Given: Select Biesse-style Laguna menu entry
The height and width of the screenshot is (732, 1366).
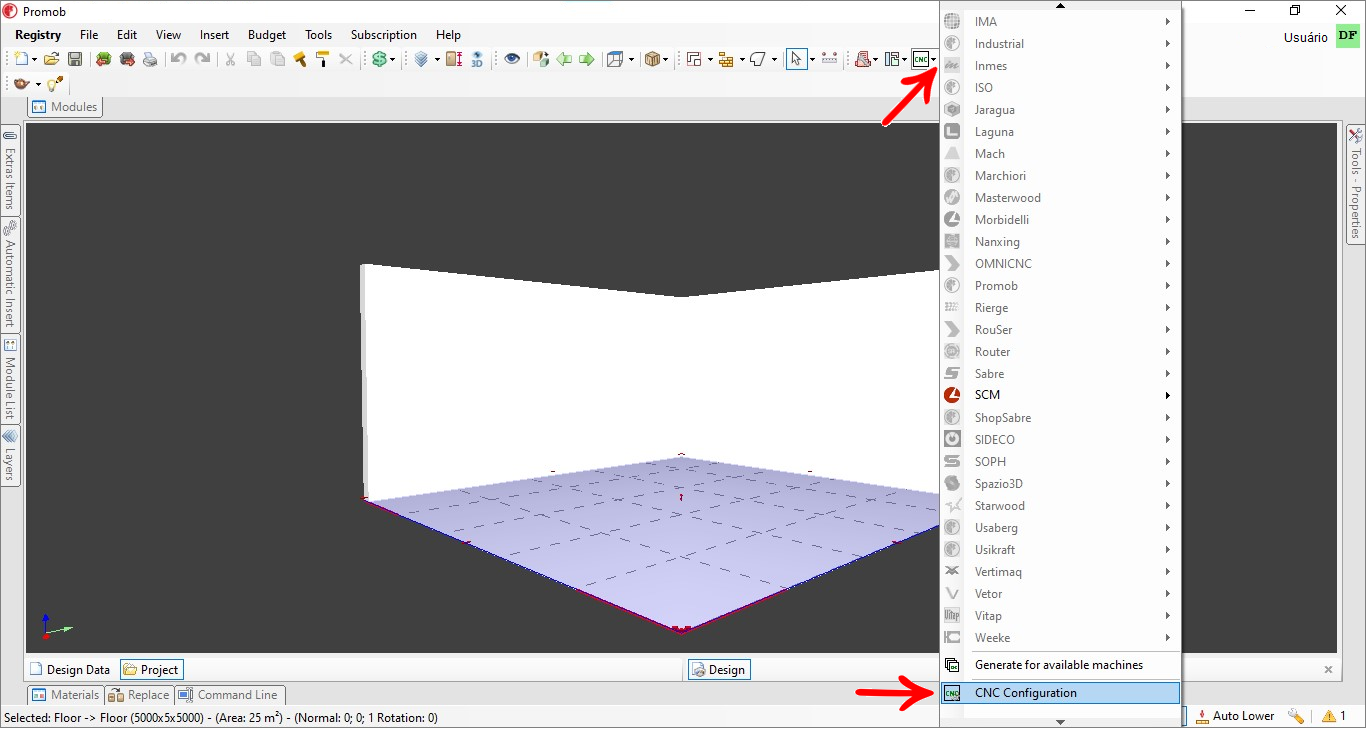Looking at the screenshot, I should pos(1061,131).
